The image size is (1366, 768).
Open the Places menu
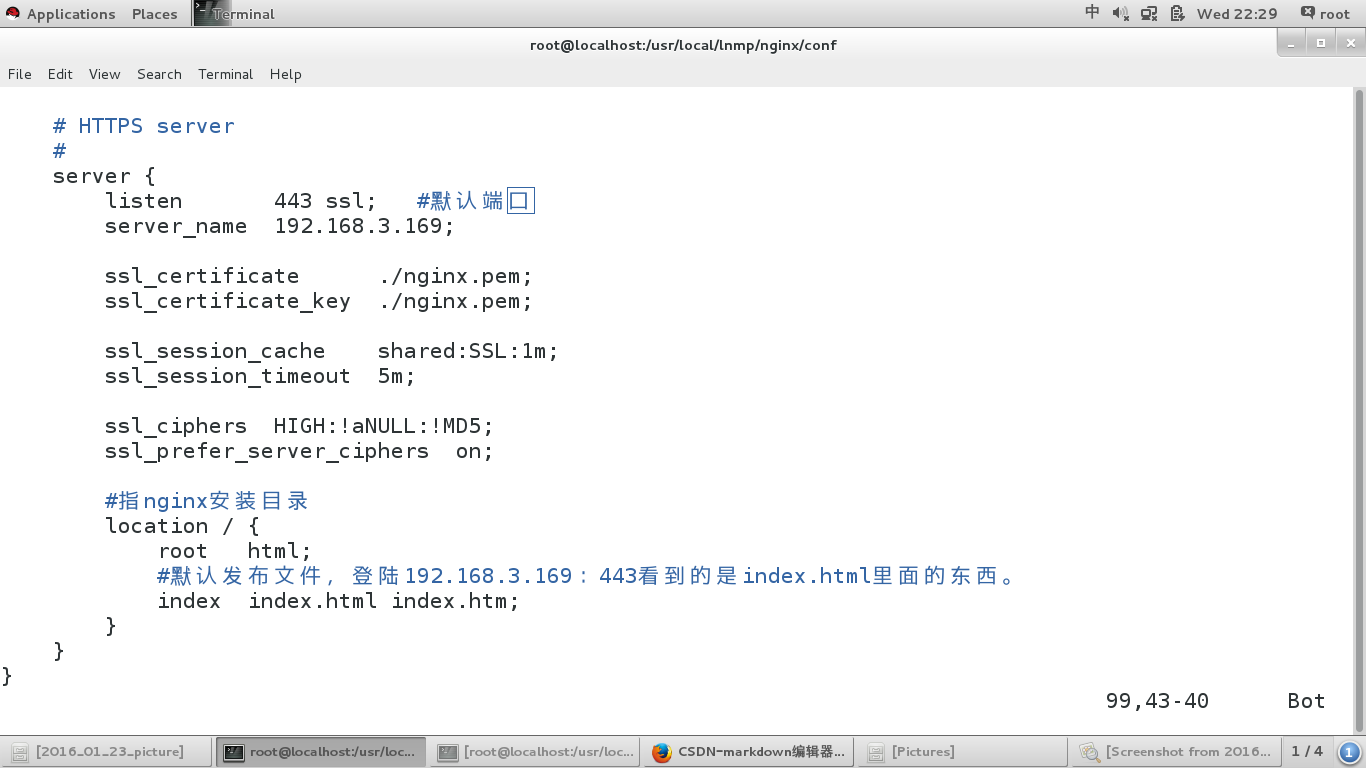[x=154, y=14]
